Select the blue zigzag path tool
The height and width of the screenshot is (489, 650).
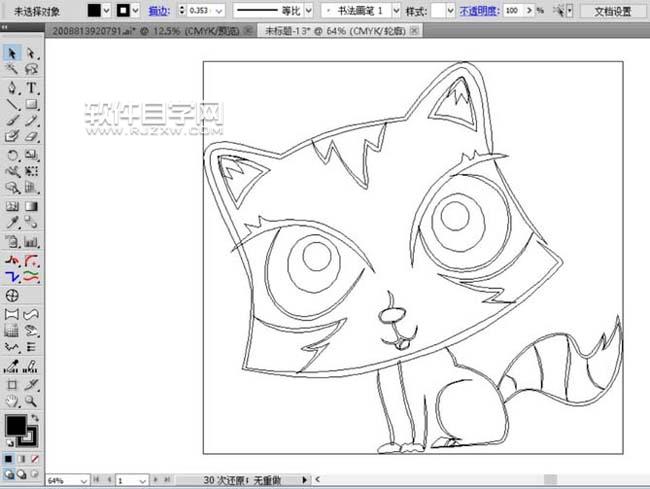12,276
